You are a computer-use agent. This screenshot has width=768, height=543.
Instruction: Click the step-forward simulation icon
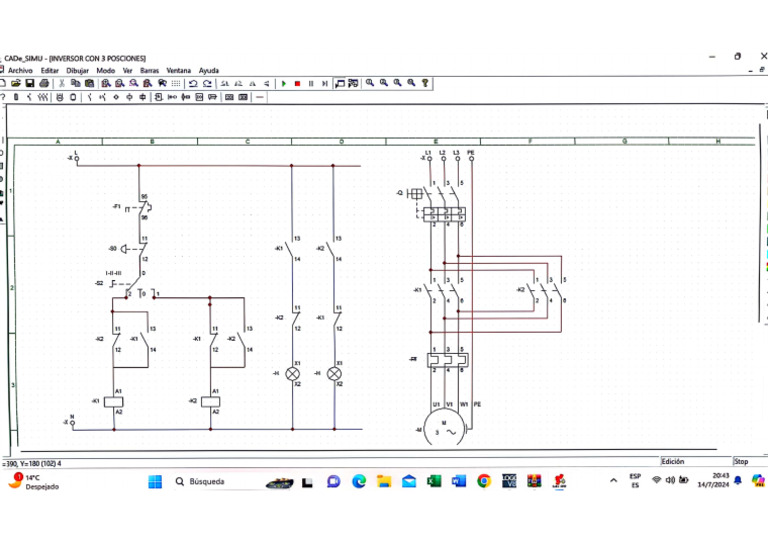coord(325,84)
